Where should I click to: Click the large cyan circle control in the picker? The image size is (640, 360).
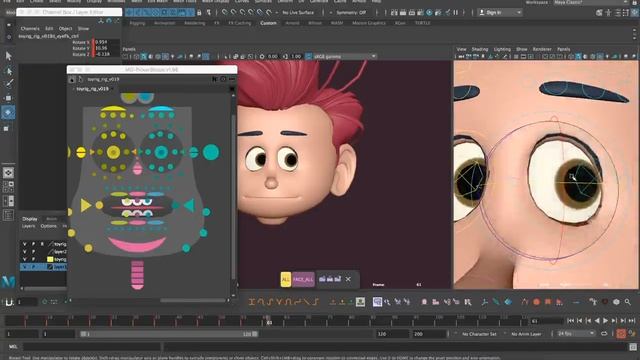pos(211,152)
